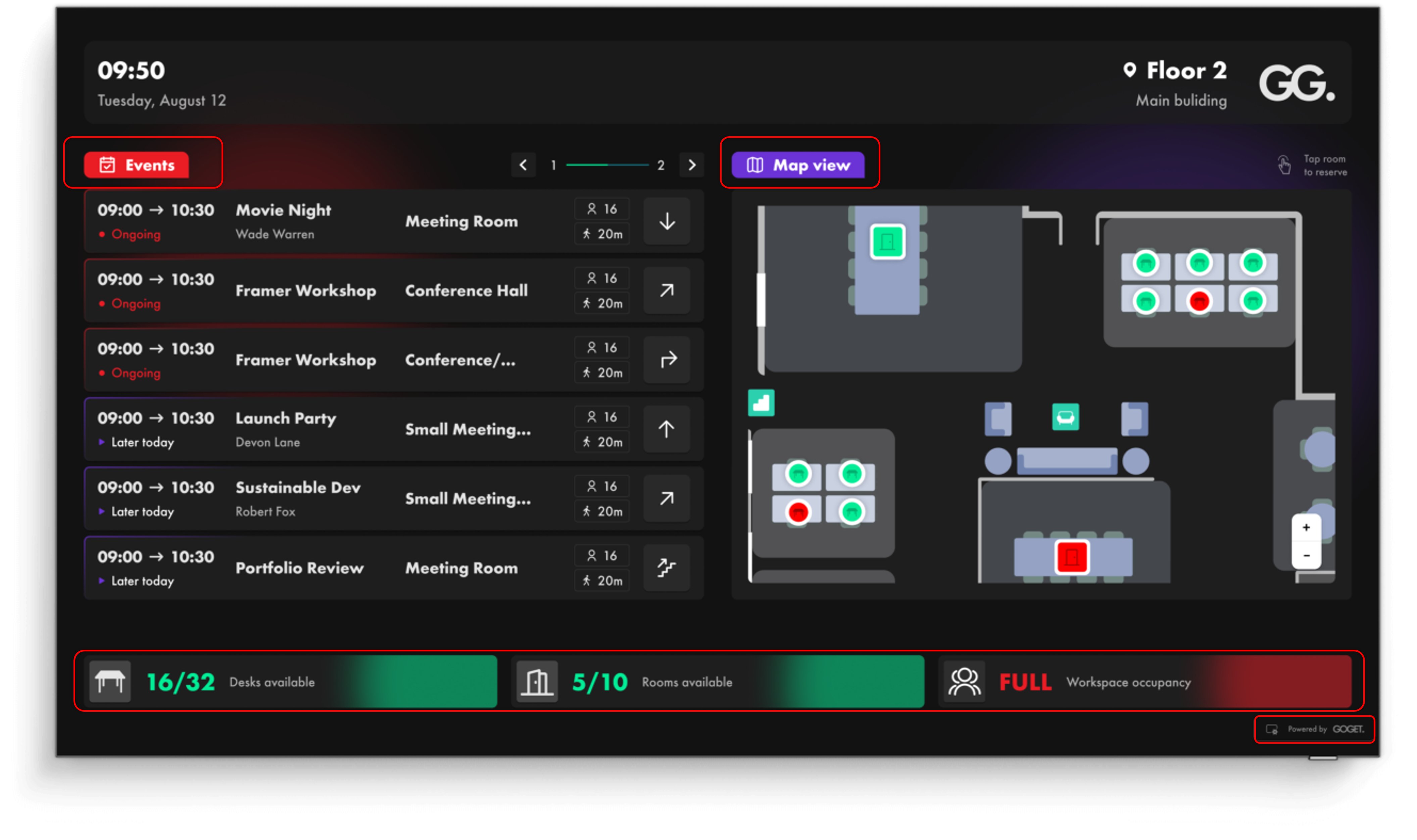Go to previous events page arrow
Image resolution: width=1417 pixels, height=840 pixels.
point(524,165)
